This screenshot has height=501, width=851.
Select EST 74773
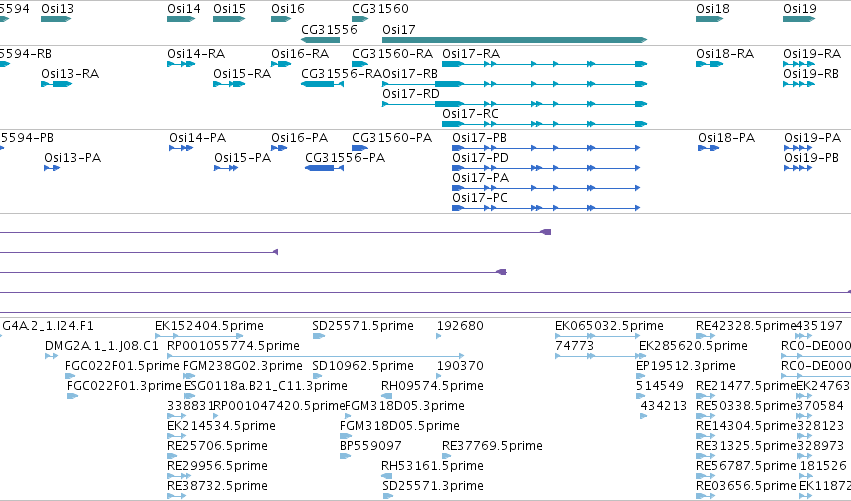(600, 357)
